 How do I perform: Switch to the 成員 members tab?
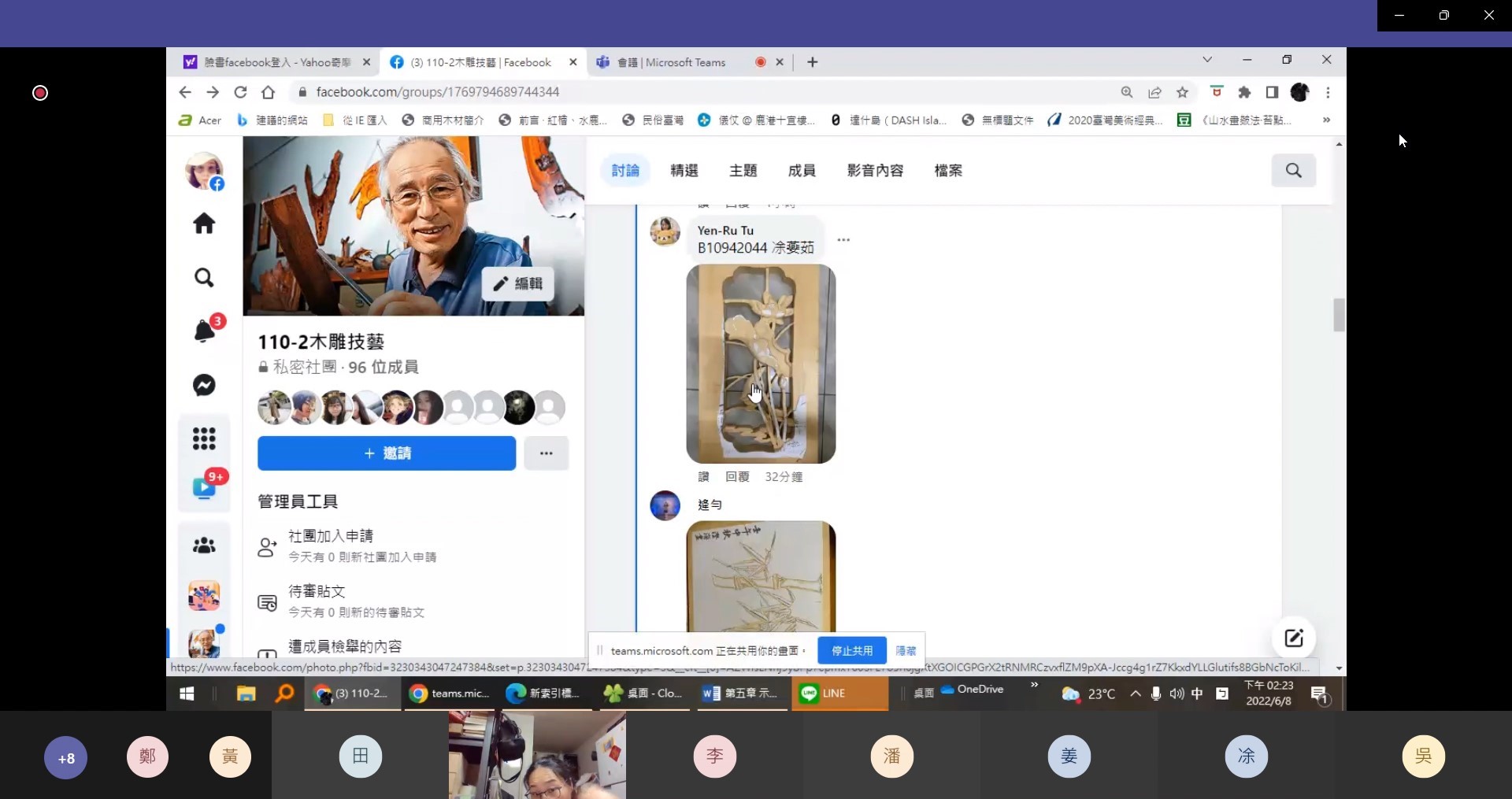tap(802, 171)
